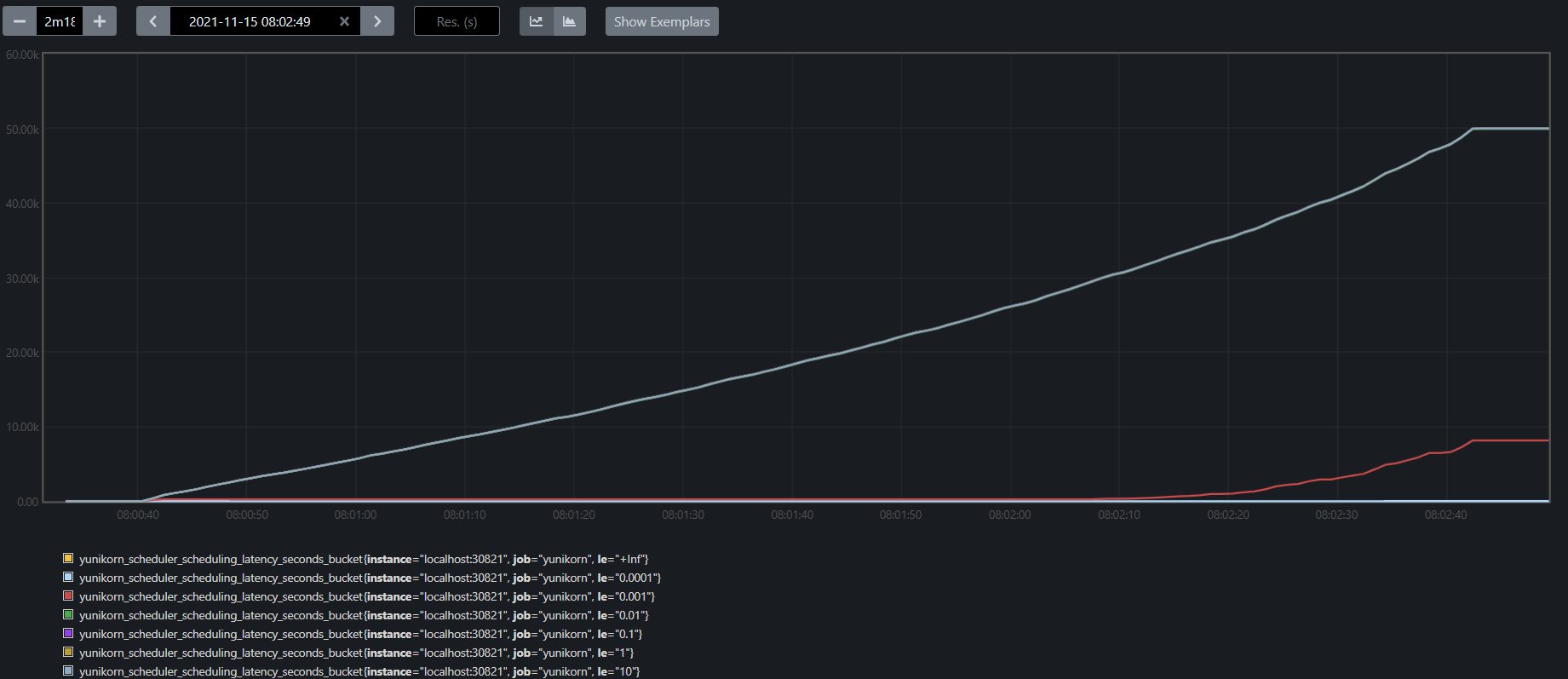Click the range duration input field
The height and width of the screenshot is (679, 1568).
click(60, 21)
